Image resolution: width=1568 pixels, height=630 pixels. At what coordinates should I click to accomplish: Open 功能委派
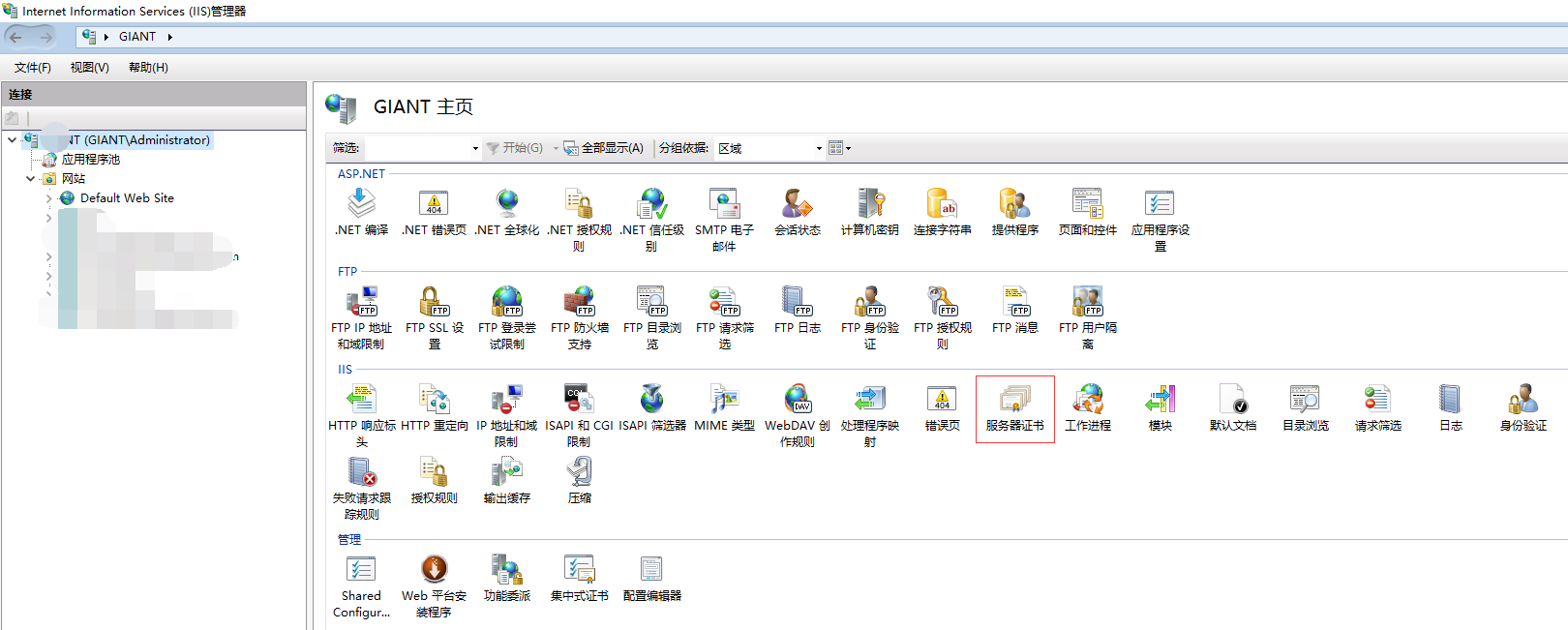tap(506, 579)
